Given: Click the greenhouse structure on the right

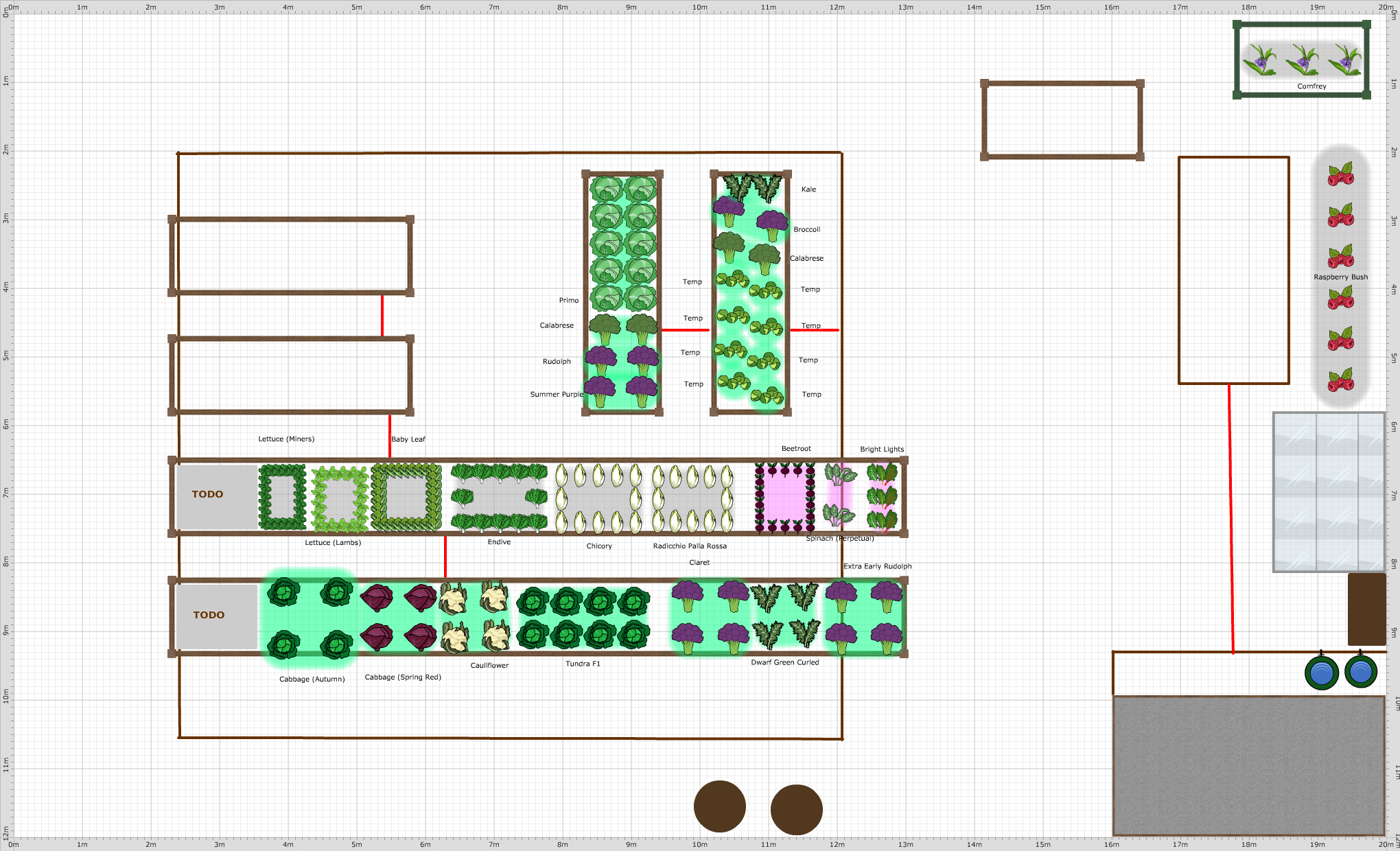Looking at the screenshot, I should pyautogui.click(x=1329, y=491).
